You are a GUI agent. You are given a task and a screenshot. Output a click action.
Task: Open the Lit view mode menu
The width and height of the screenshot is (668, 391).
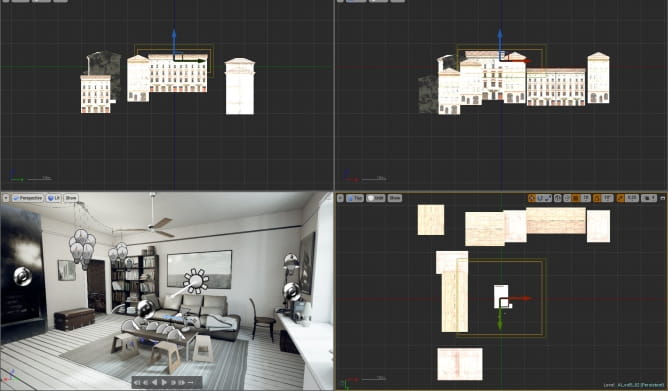coord(54,198)
